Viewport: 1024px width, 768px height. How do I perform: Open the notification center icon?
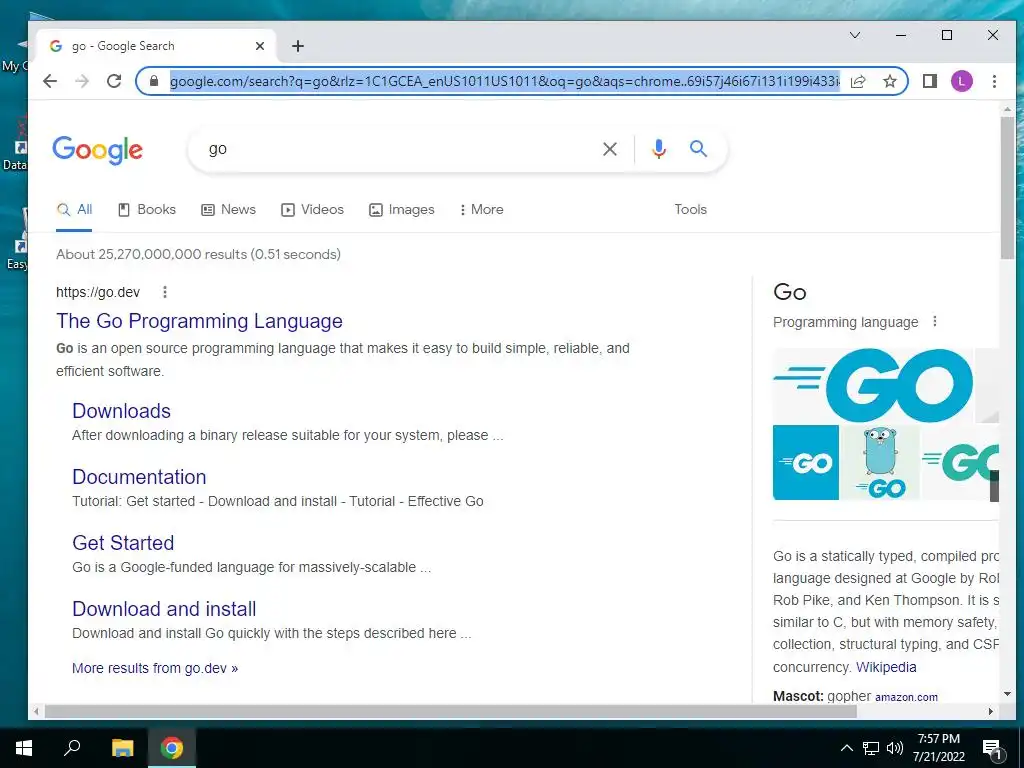click(x=993, y=748)
